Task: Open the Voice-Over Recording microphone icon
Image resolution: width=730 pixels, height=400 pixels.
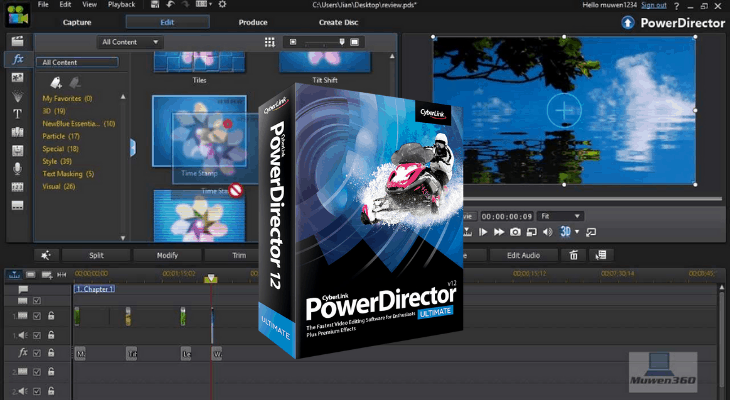Action: [18, 169]
